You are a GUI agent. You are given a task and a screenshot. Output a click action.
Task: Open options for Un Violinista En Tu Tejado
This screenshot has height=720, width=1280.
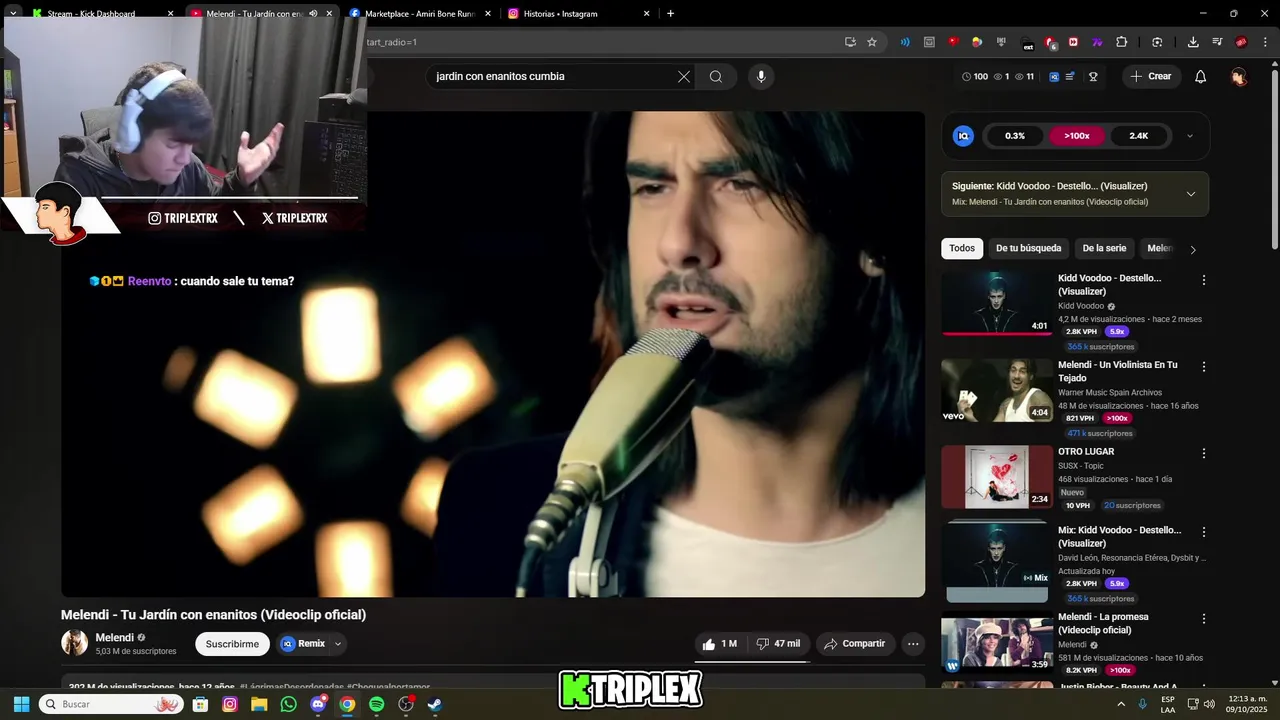tap(1204, 367)
